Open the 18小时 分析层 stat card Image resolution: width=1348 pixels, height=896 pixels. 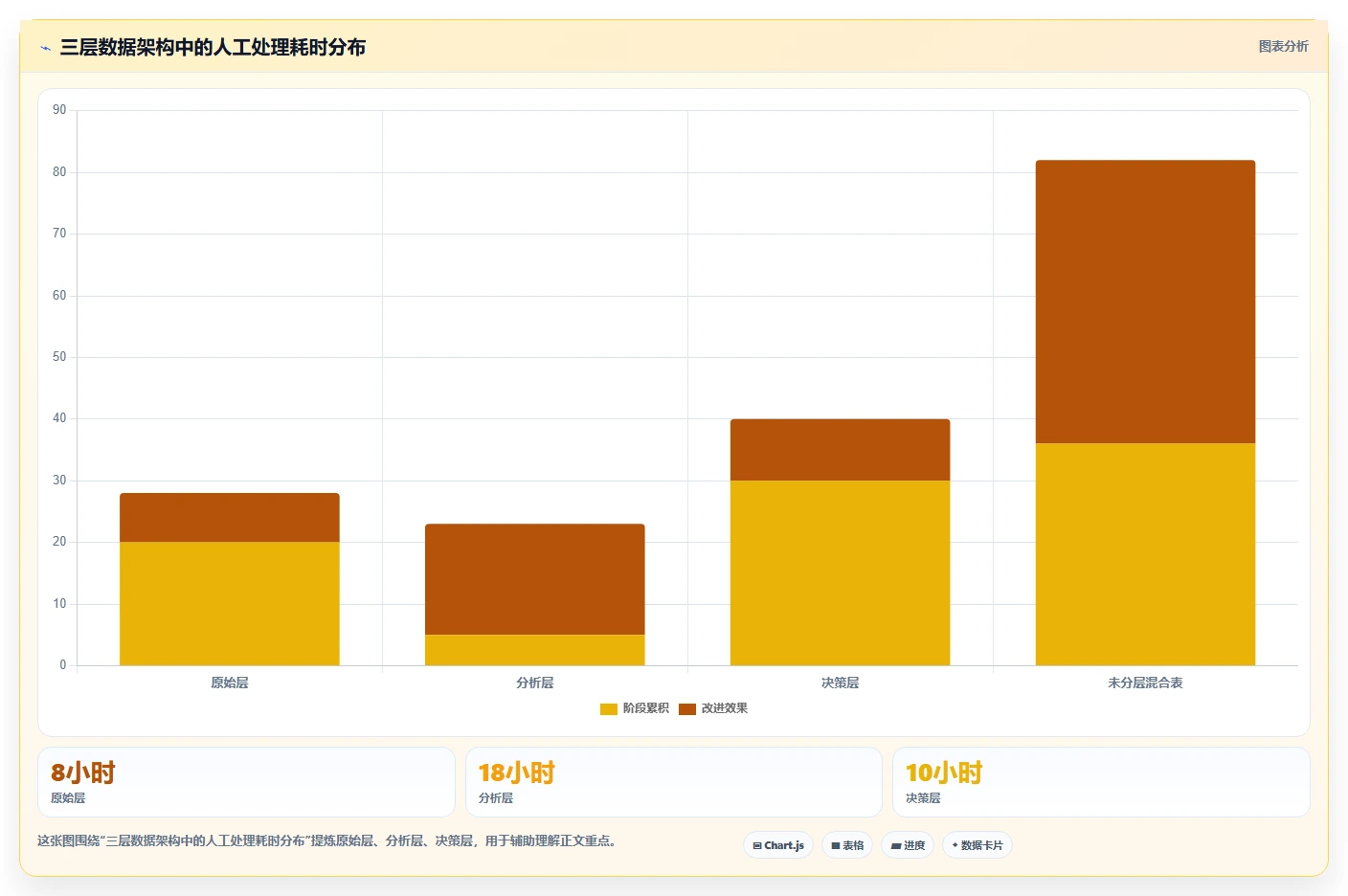[674, 782]
